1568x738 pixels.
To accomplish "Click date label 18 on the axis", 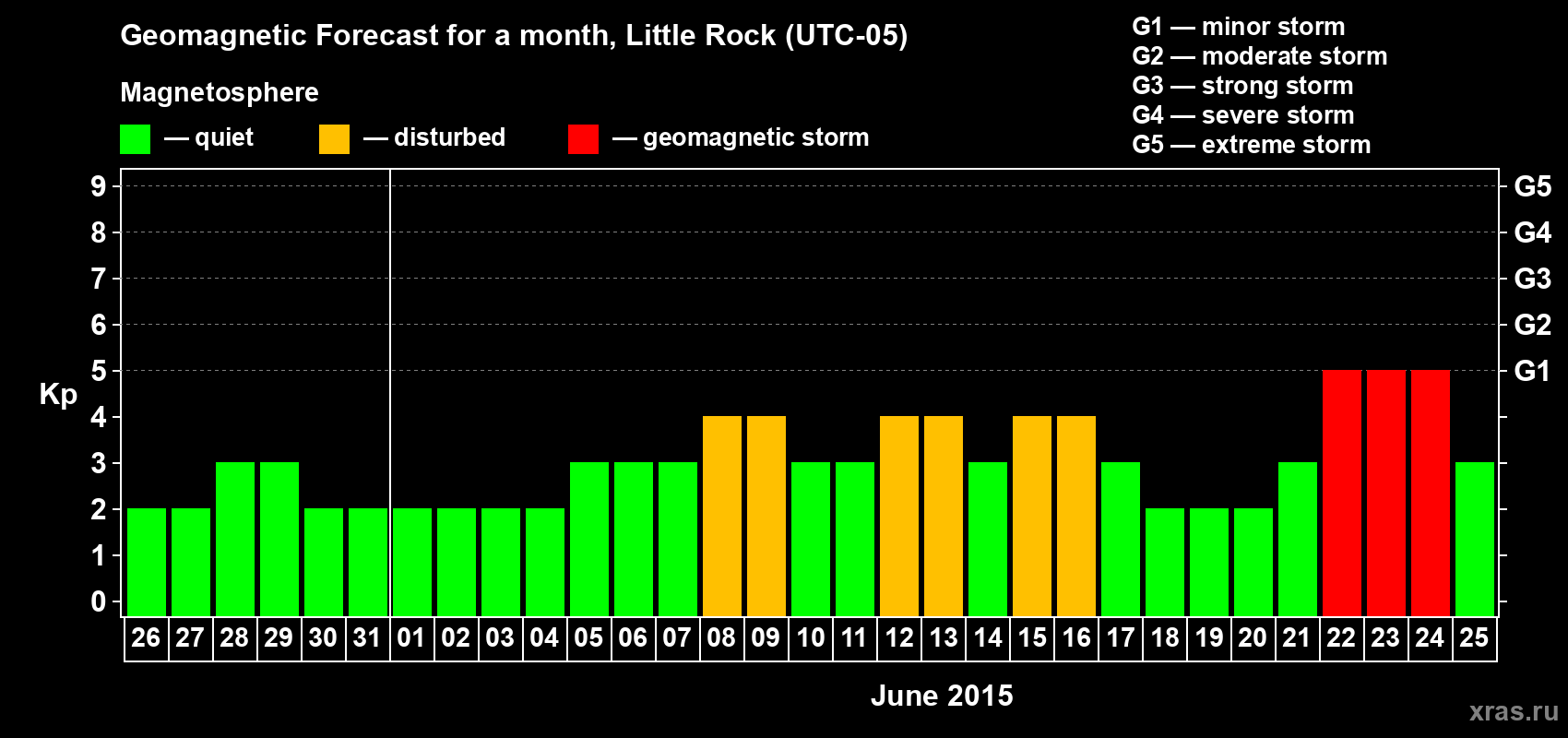I will pyautogui.click(x=1164, y=638).
